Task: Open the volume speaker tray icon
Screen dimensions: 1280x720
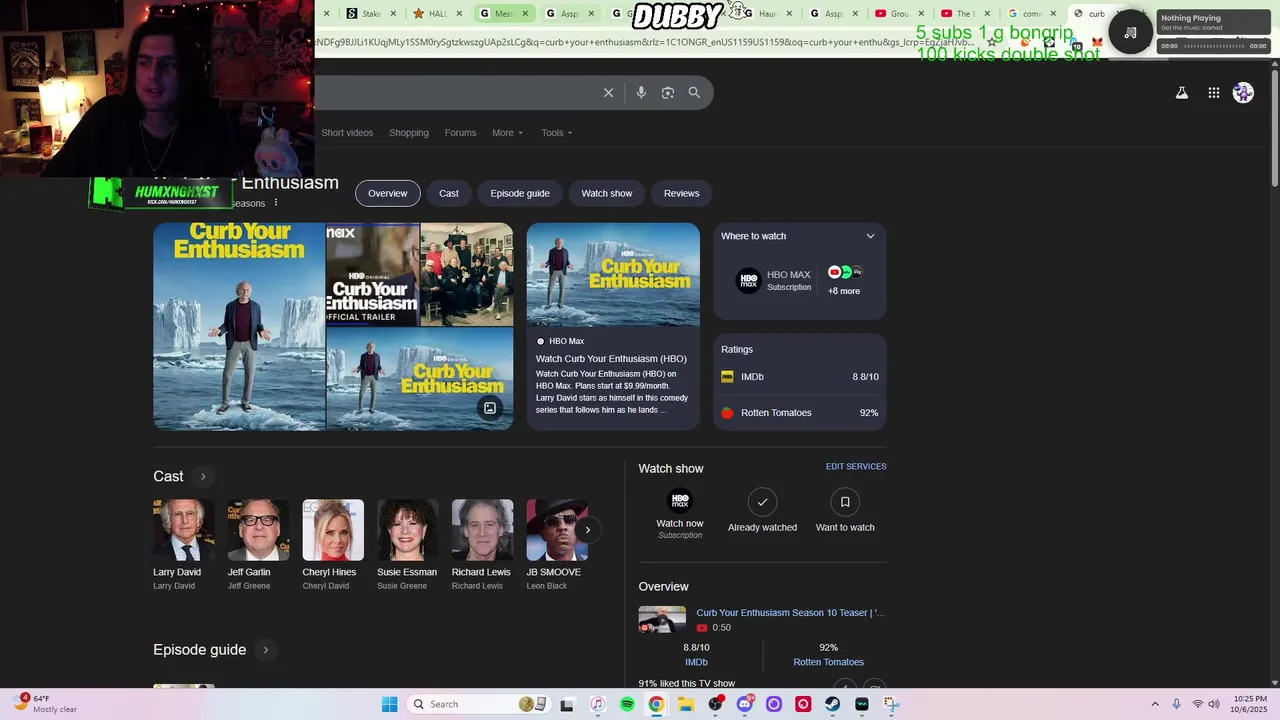Action: tap(1216, 704)
